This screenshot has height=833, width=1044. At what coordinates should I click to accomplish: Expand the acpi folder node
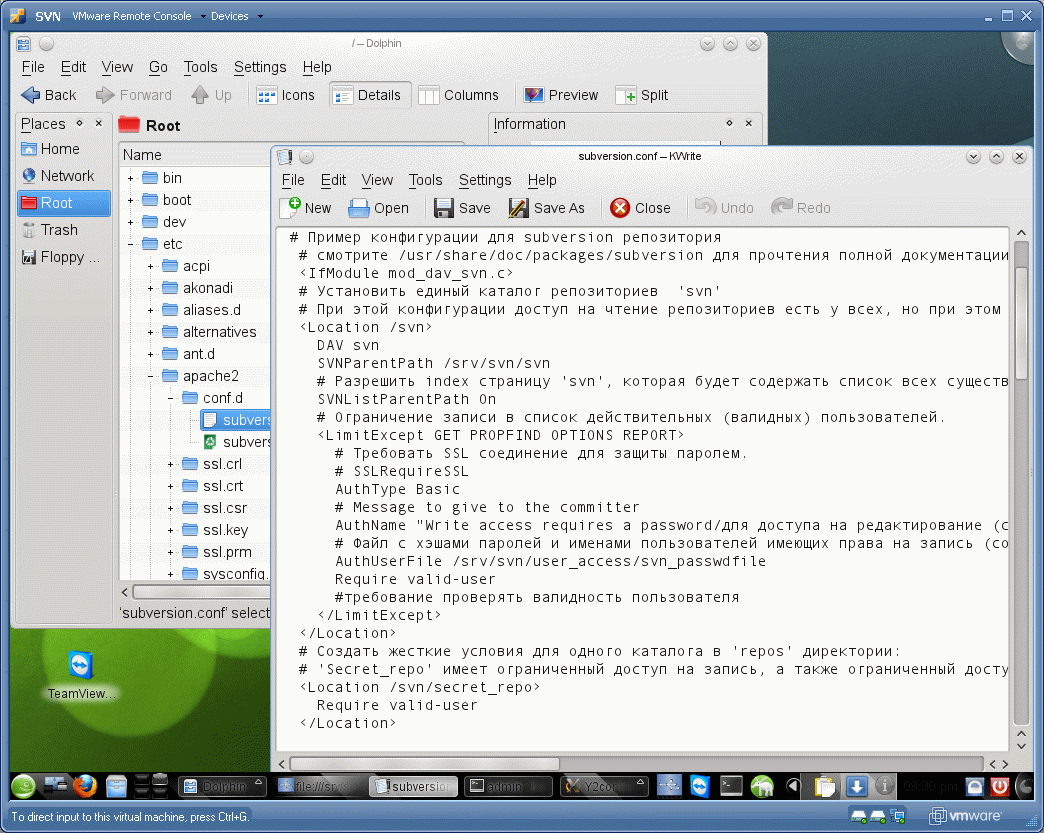(x=150, y=266)
